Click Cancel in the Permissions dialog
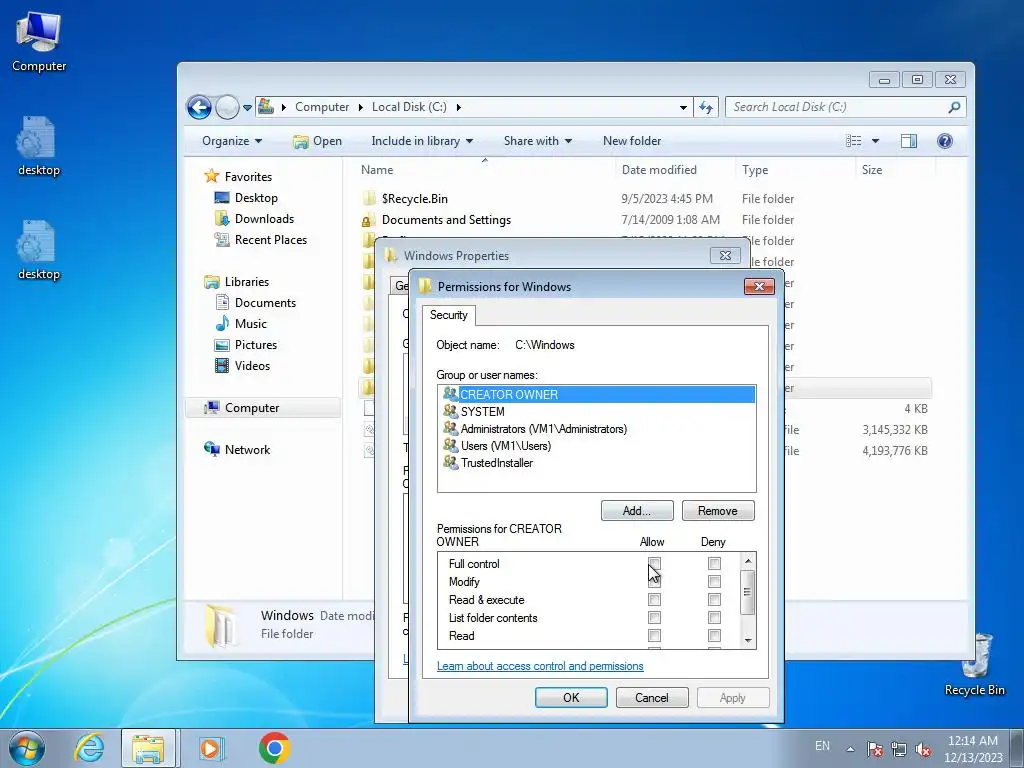 point(652,697)
